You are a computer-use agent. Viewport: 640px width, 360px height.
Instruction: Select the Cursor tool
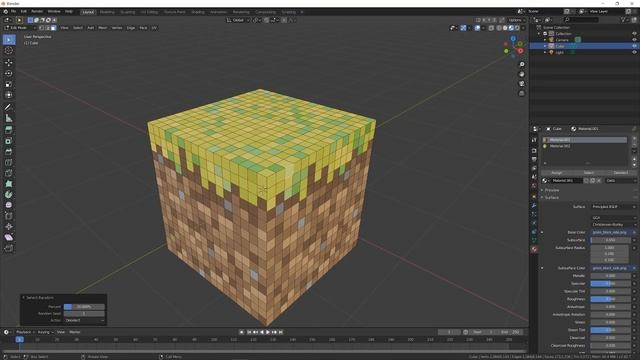(x=9, y=51)
